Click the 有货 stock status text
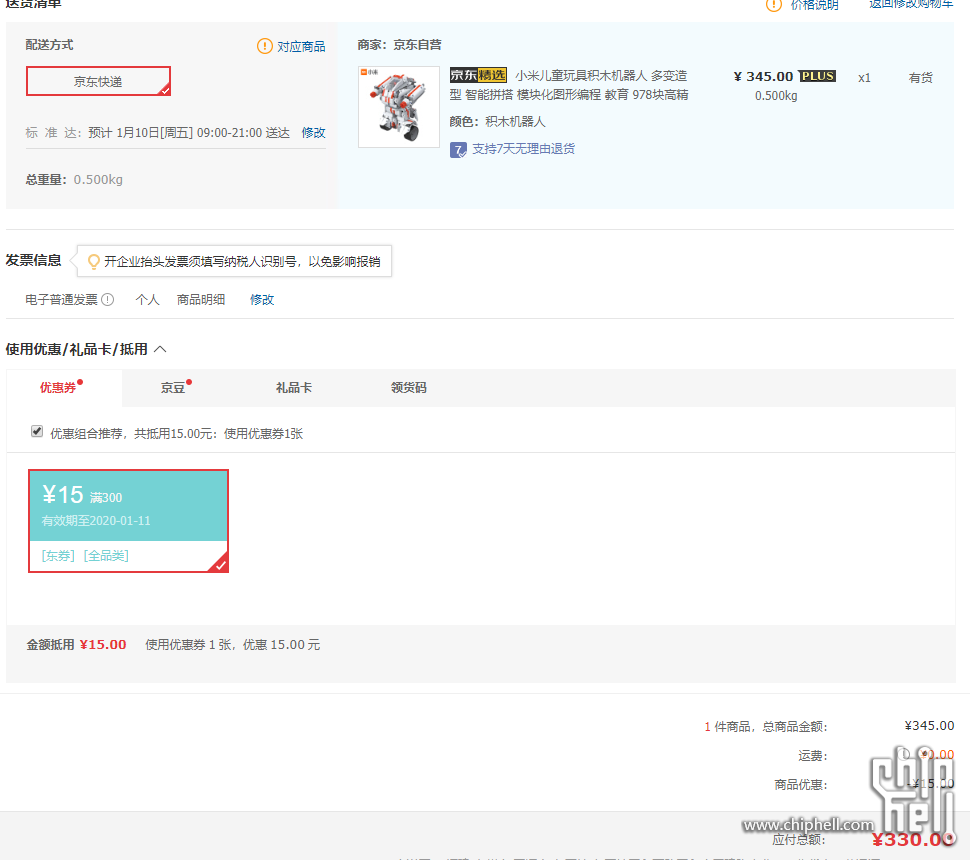This screenshot has width=970, height=860. (921, 78)
